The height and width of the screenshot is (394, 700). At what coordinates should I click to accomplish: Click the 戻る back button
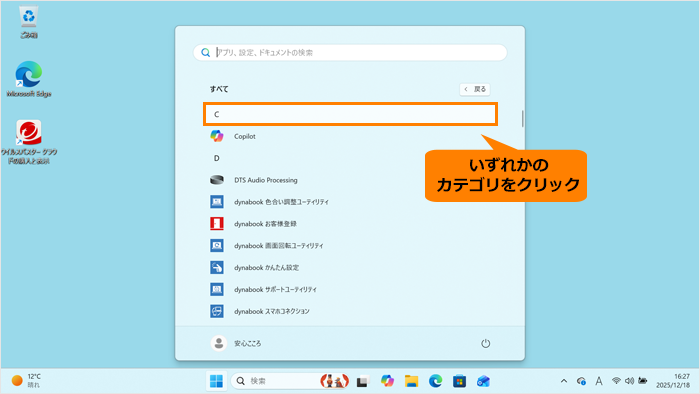pyautogui.click(x=475, y=89)
